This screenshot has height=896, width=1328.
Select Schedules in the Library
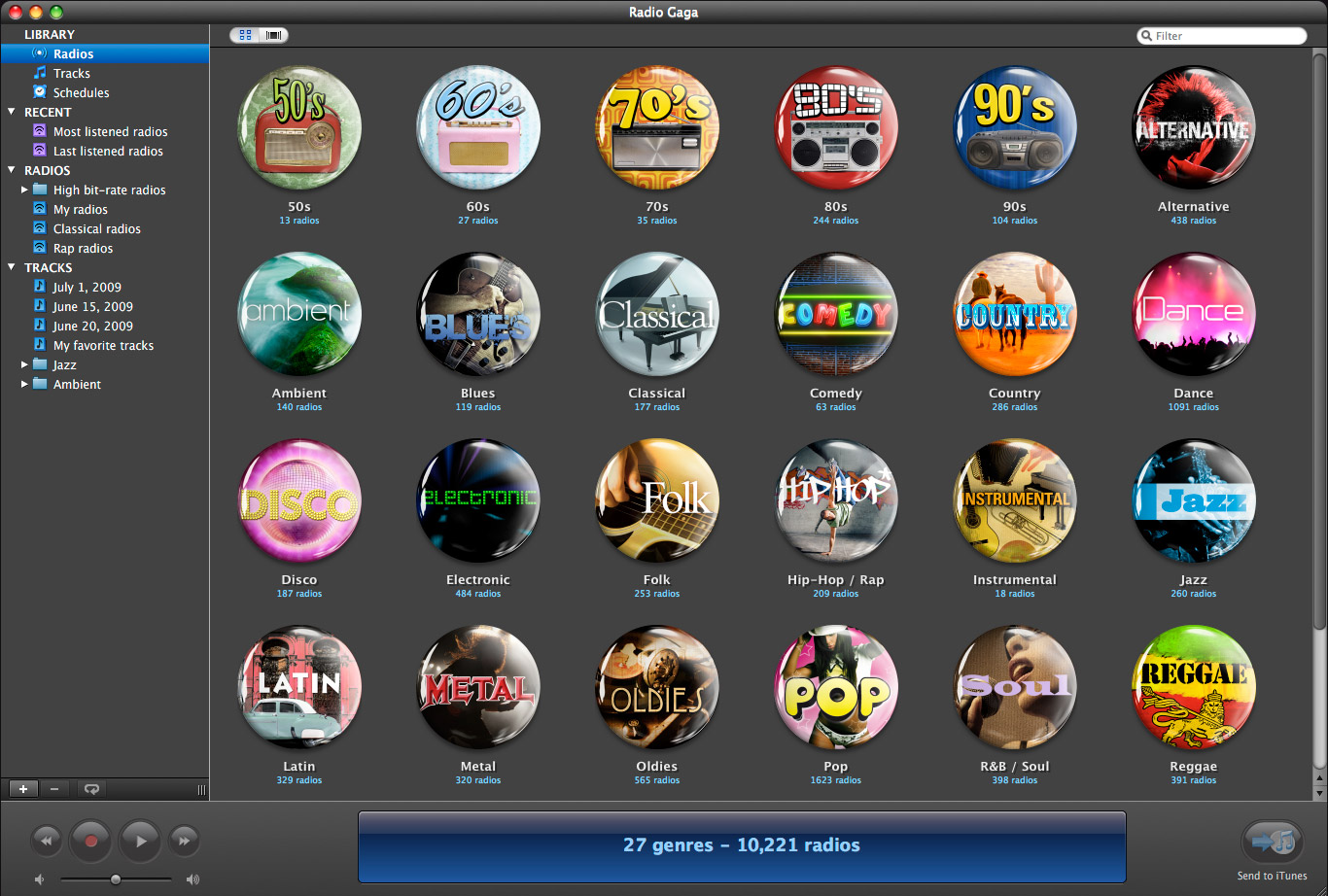click(x=81, y=92)
